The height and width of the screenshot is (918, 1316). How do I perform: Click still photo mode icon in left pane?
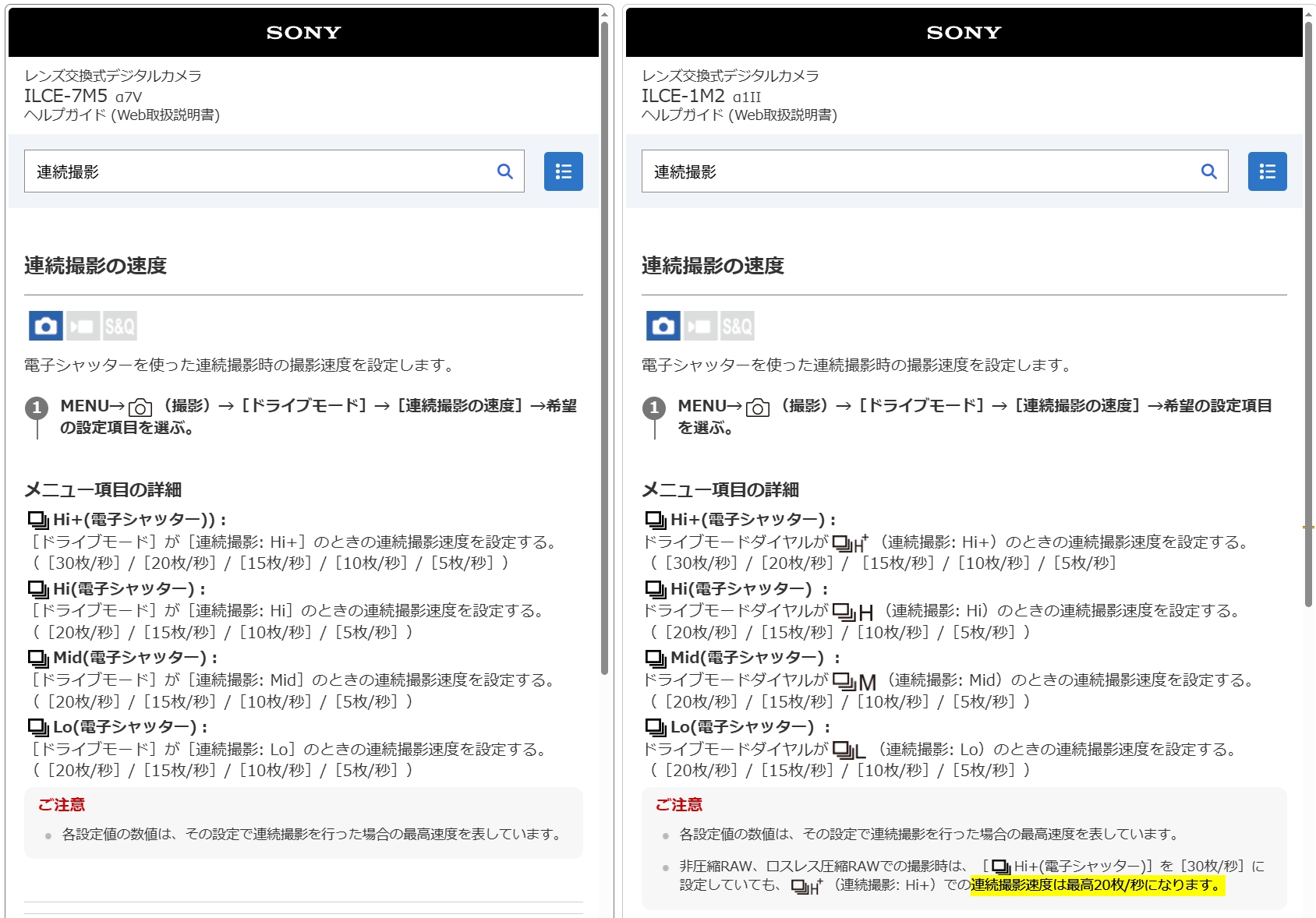point(46,326)
